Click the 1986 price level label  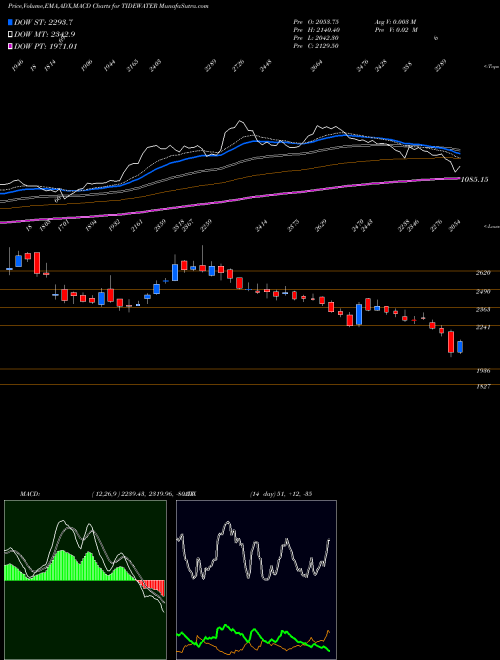(x=483, y=371)
